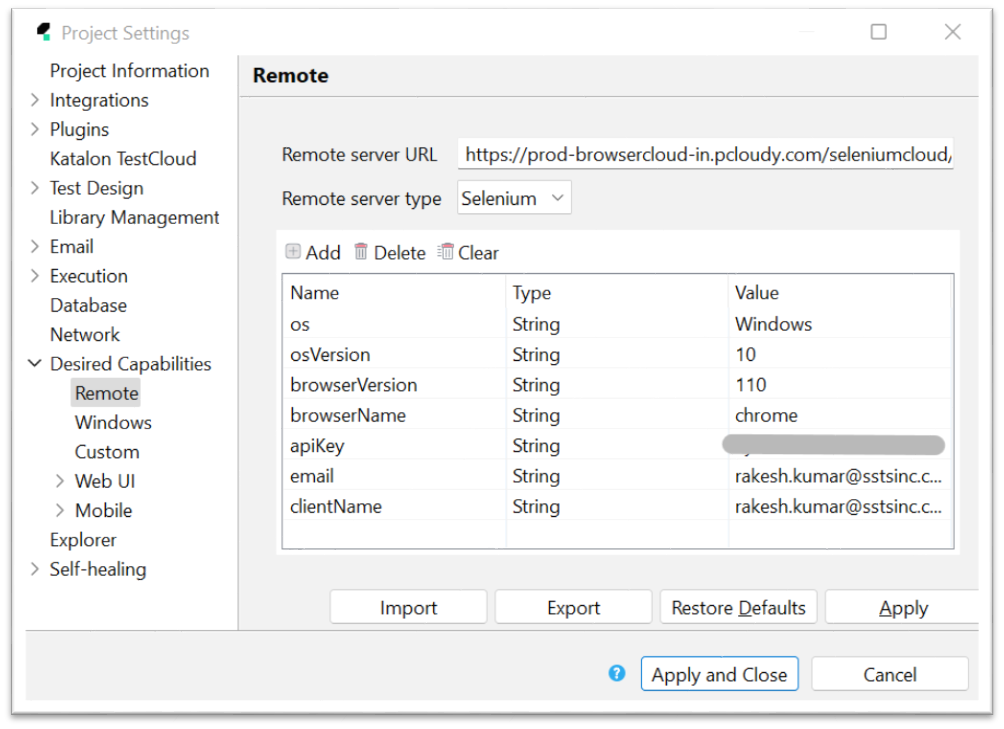Select Windows under Desired Capabilities
The width and height of the screenshot is (1004, 729).
pos(113,422)
